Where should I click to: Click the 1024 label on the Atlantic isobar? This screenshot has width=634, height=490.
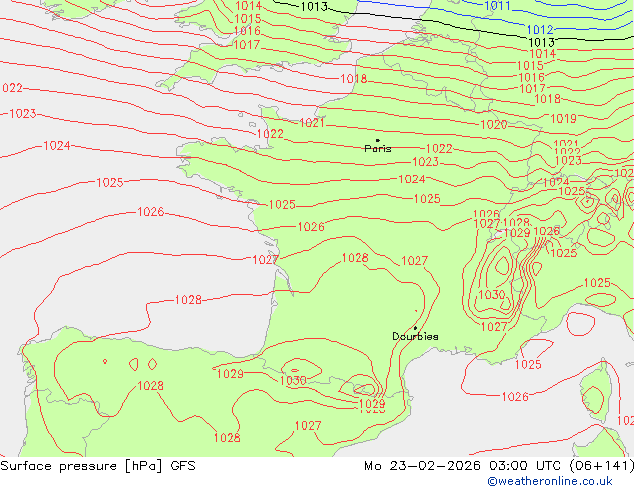pos(57,146)
